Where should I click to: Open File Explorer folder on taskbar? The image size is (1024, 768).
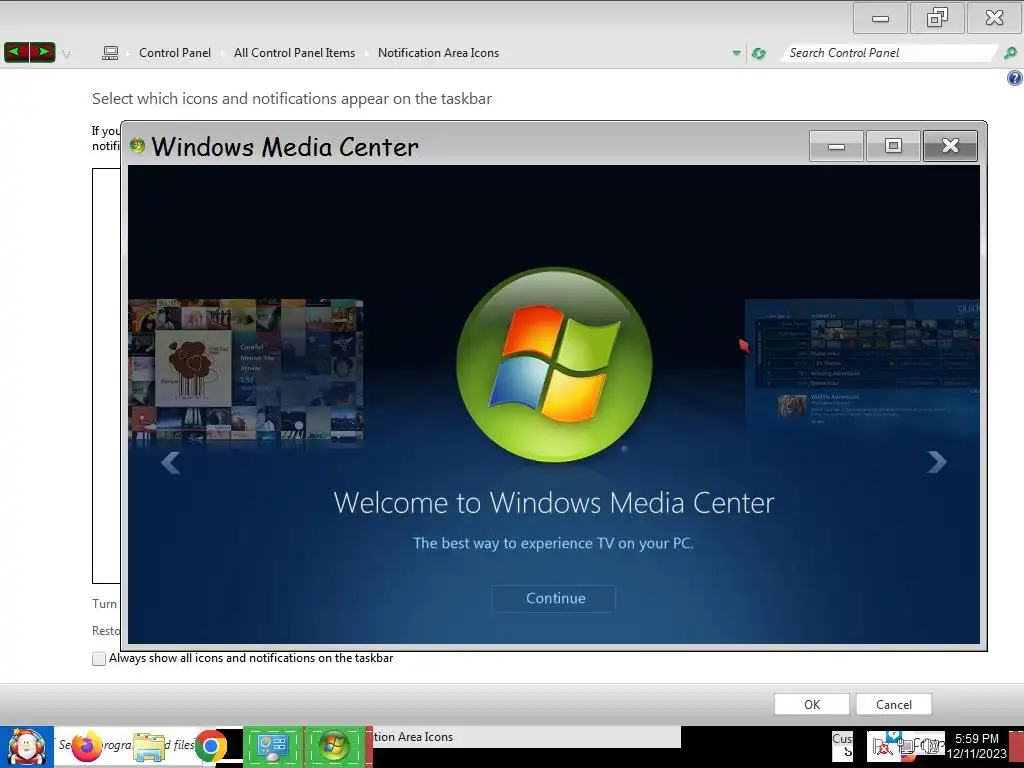[149, 747]
